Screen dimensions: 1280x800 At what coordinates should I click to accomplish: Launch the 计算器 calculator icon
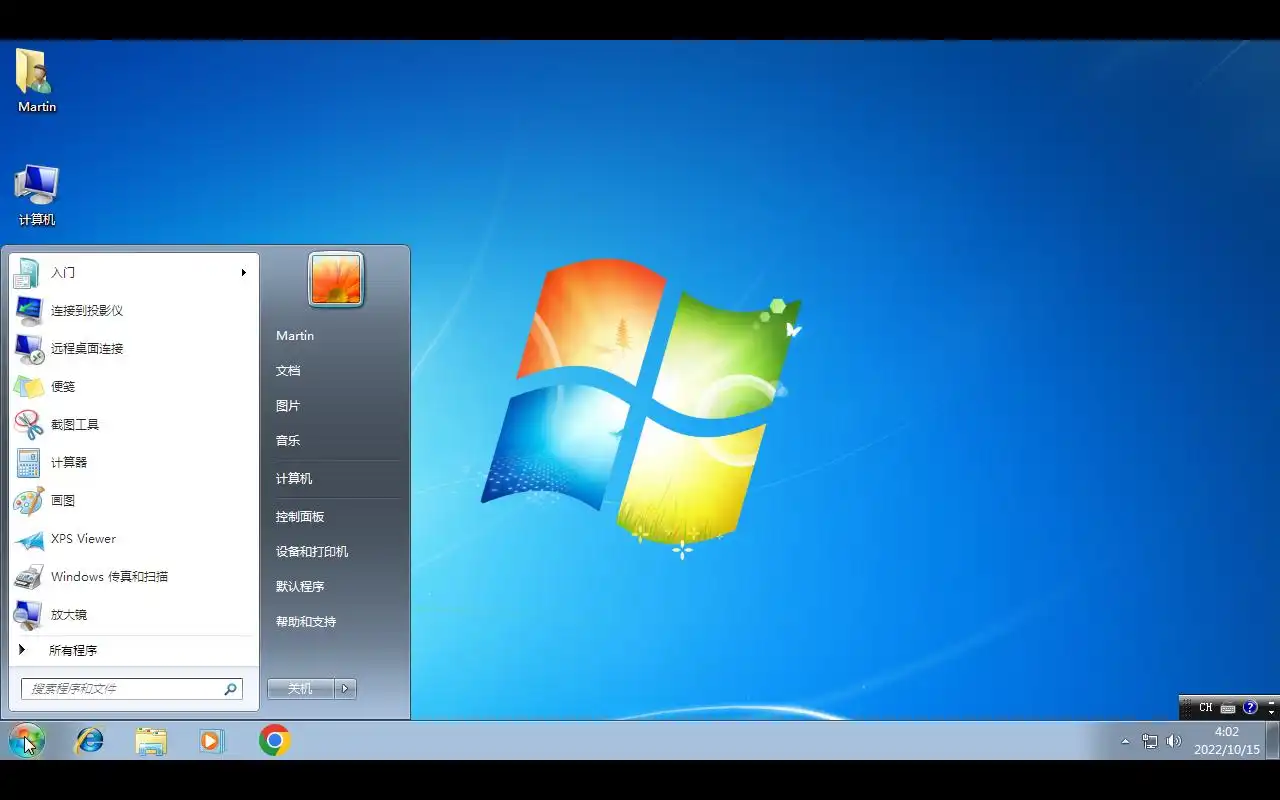(28, 462)
